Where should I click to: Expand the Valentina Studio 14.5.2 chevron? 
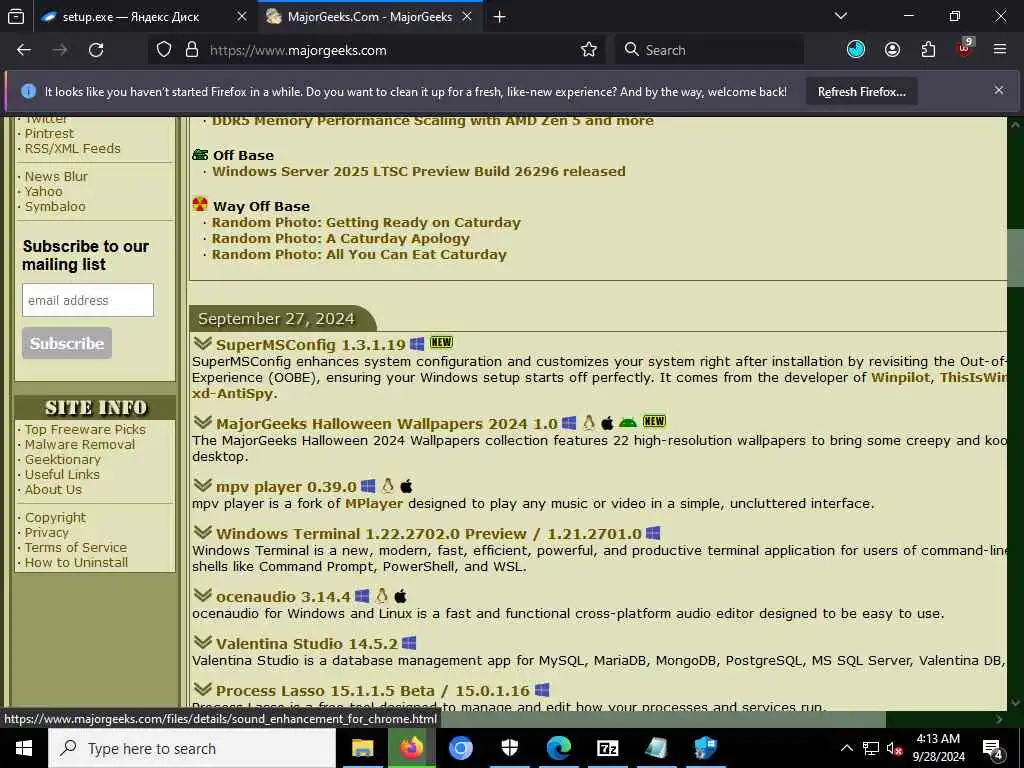click(202, 642)
